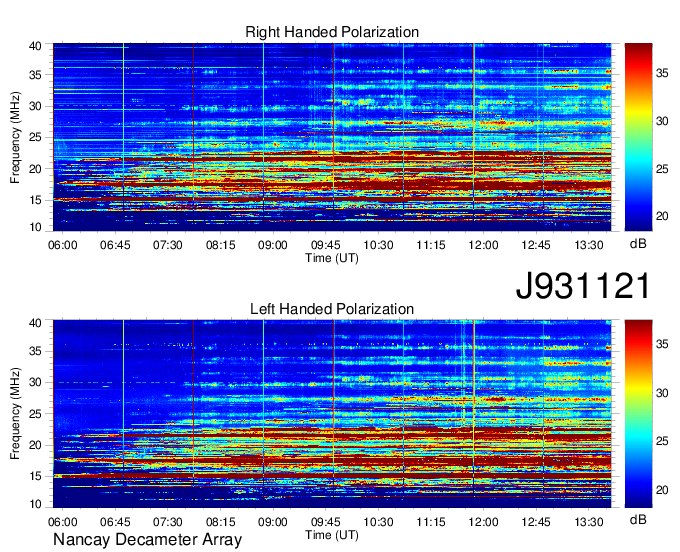Select the J931121 observation label

pyautogui.click(x=582, y=286)
